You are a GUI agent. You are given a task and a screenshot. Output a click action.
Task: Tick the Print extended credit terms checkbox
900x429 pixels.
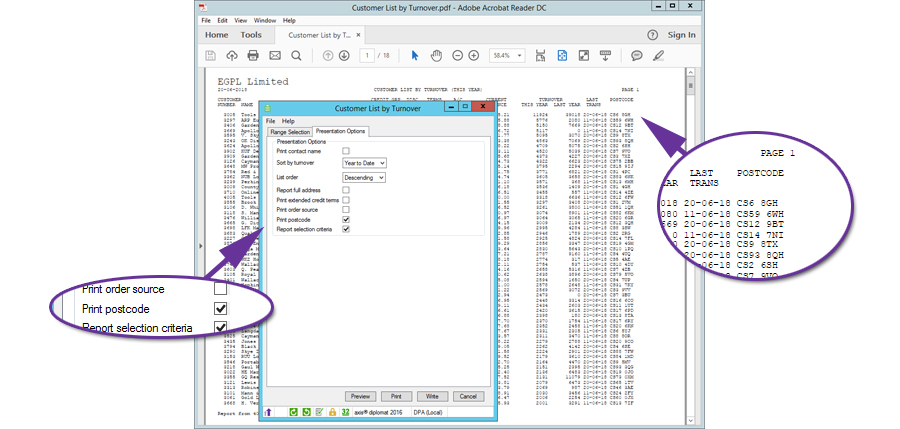click(346, 200)
